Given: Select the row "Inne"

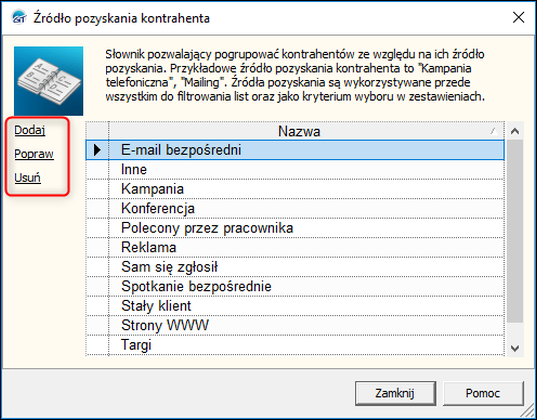Looking at the screenshot, I should coord(295,169).
